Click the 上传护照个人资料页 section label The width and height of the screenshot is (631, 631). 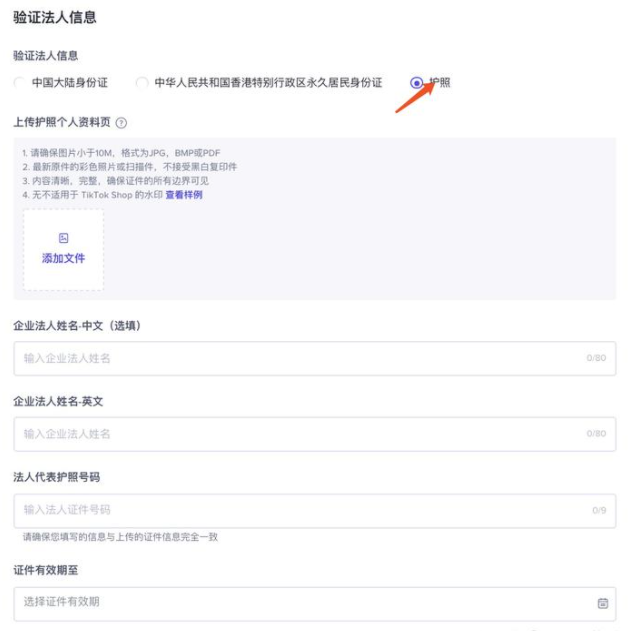pos(62,122)
